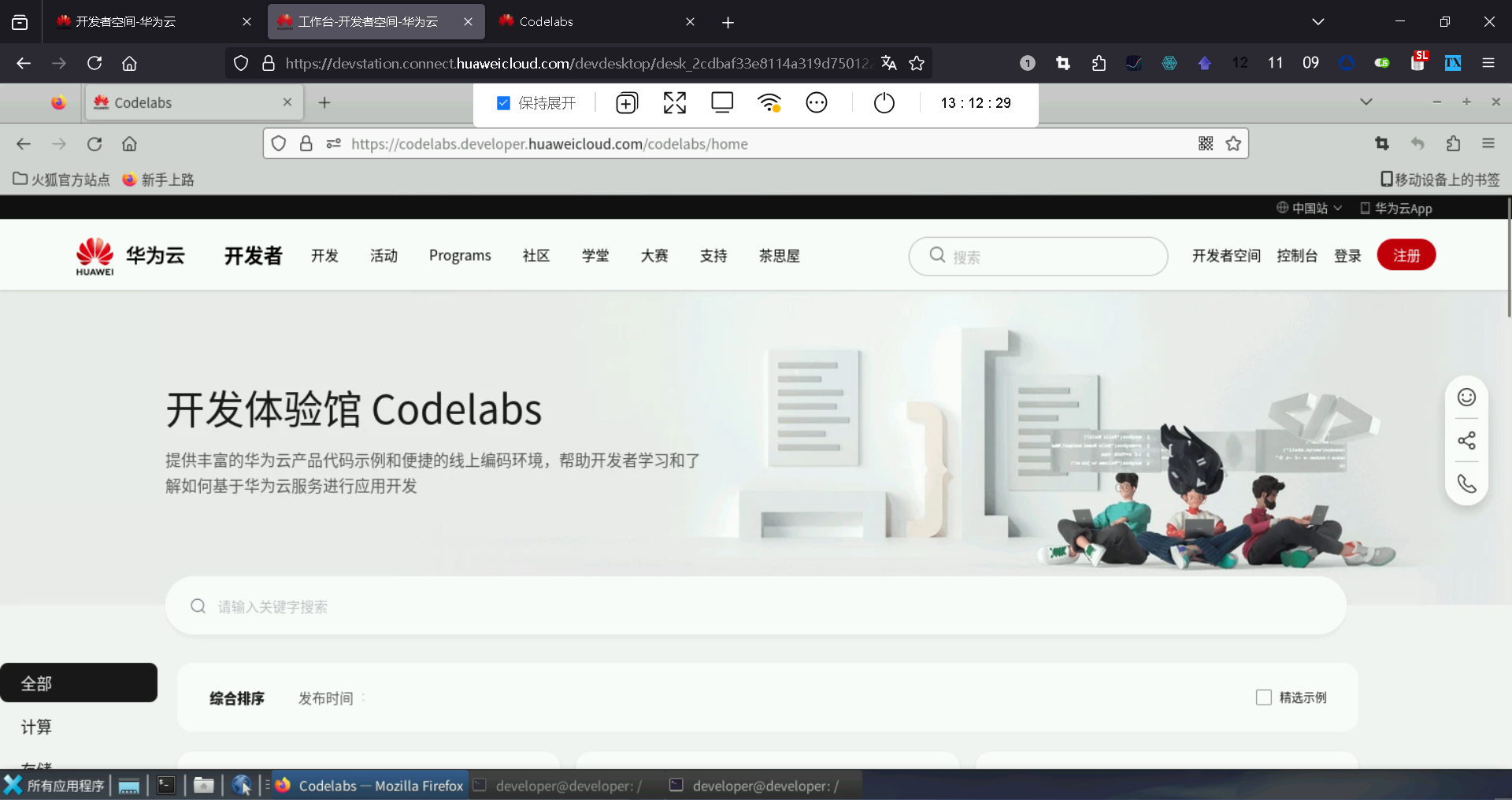Expand the chevron in the inner Firefox toolbar
This screenshot has height=803, width=1512.
1366,102
